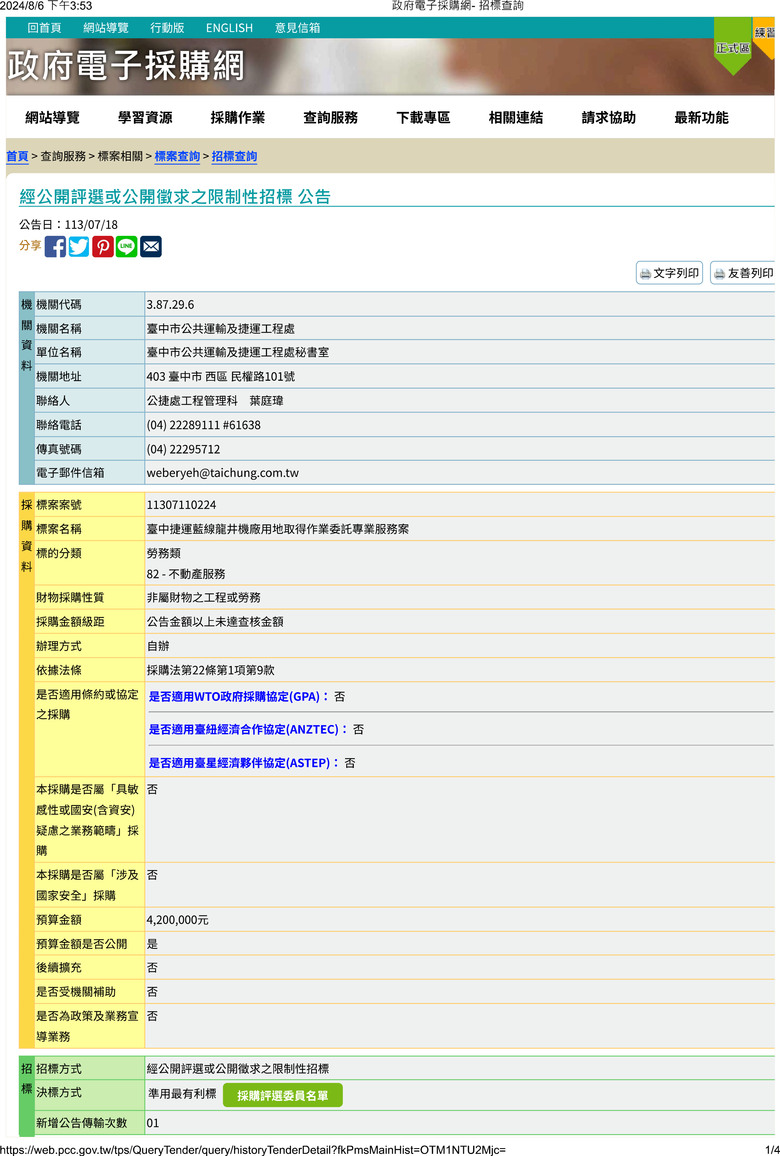Click the WTO政府採購協定(GPA) link
Viewport: 780px width, 1156px height.
(239, 697)
